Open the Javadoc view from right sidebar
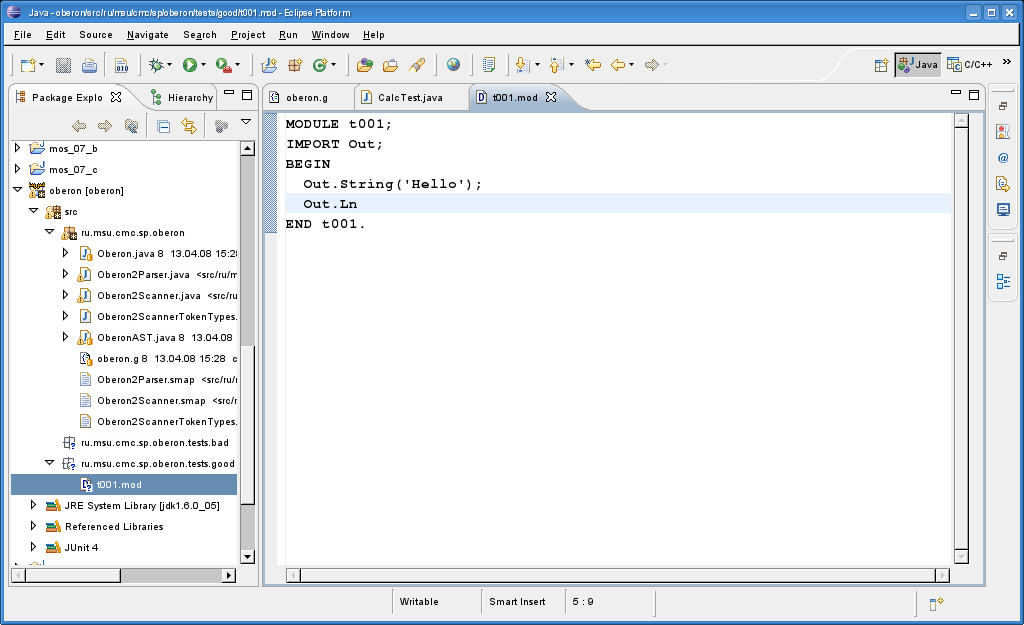The height and width of the screenshot is (625, 1024). coord(1003,158)
